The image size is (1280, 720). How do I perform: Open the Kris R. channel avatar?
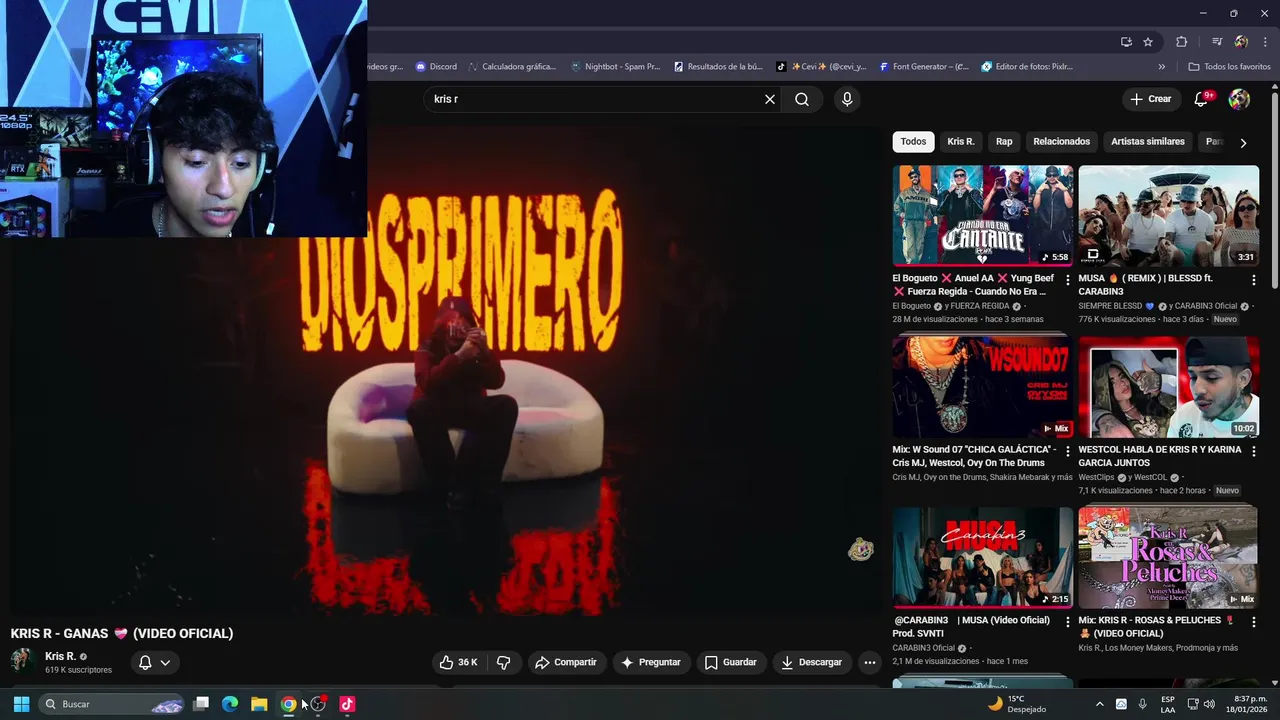point(22,661)
